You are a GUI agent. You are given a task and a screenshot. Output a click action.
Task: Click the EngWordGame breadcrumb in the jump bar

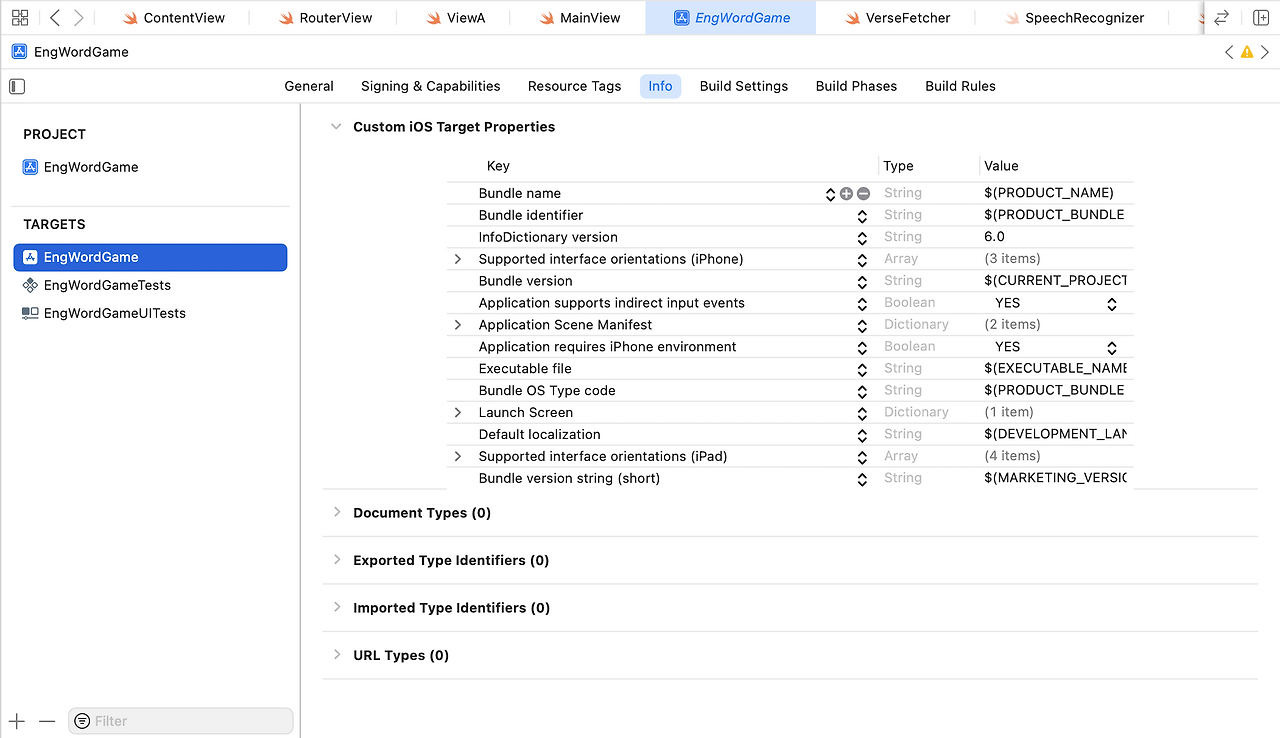pyautogui.click(x=70, y=52)
